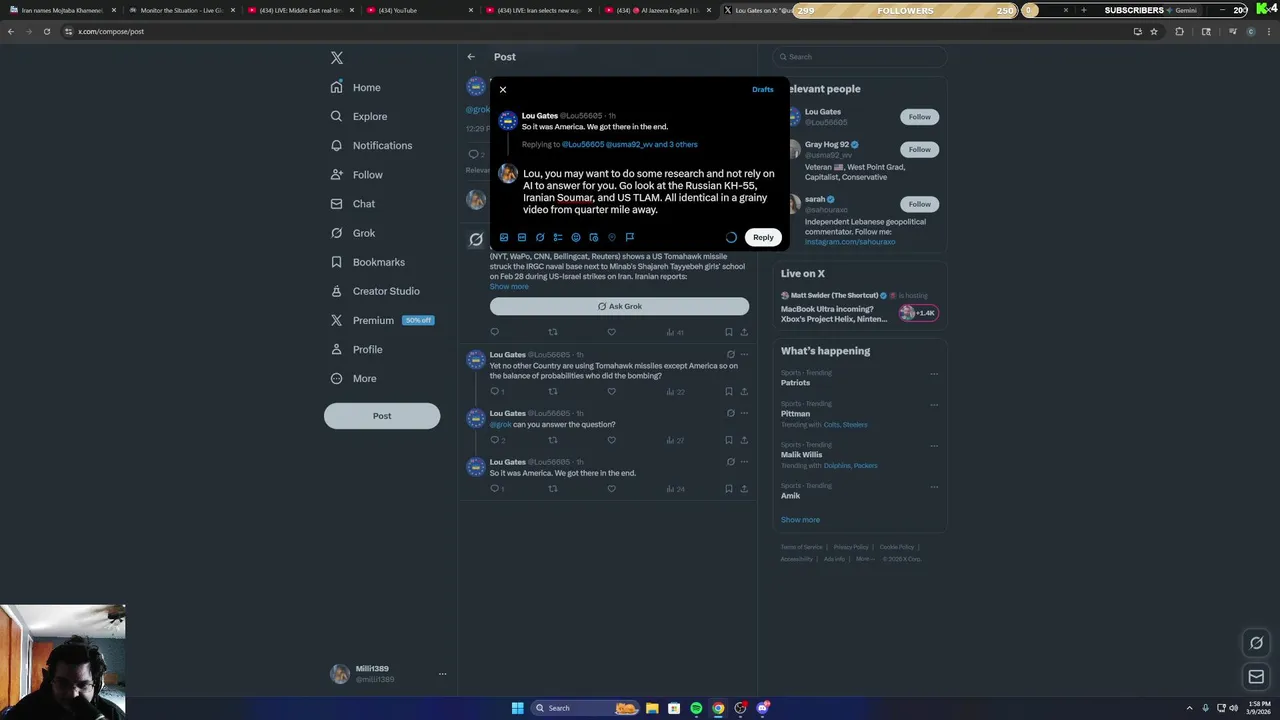Open Spotify from the taskbar
This screenshot has width=1280, height=720.
pos(696,708)
